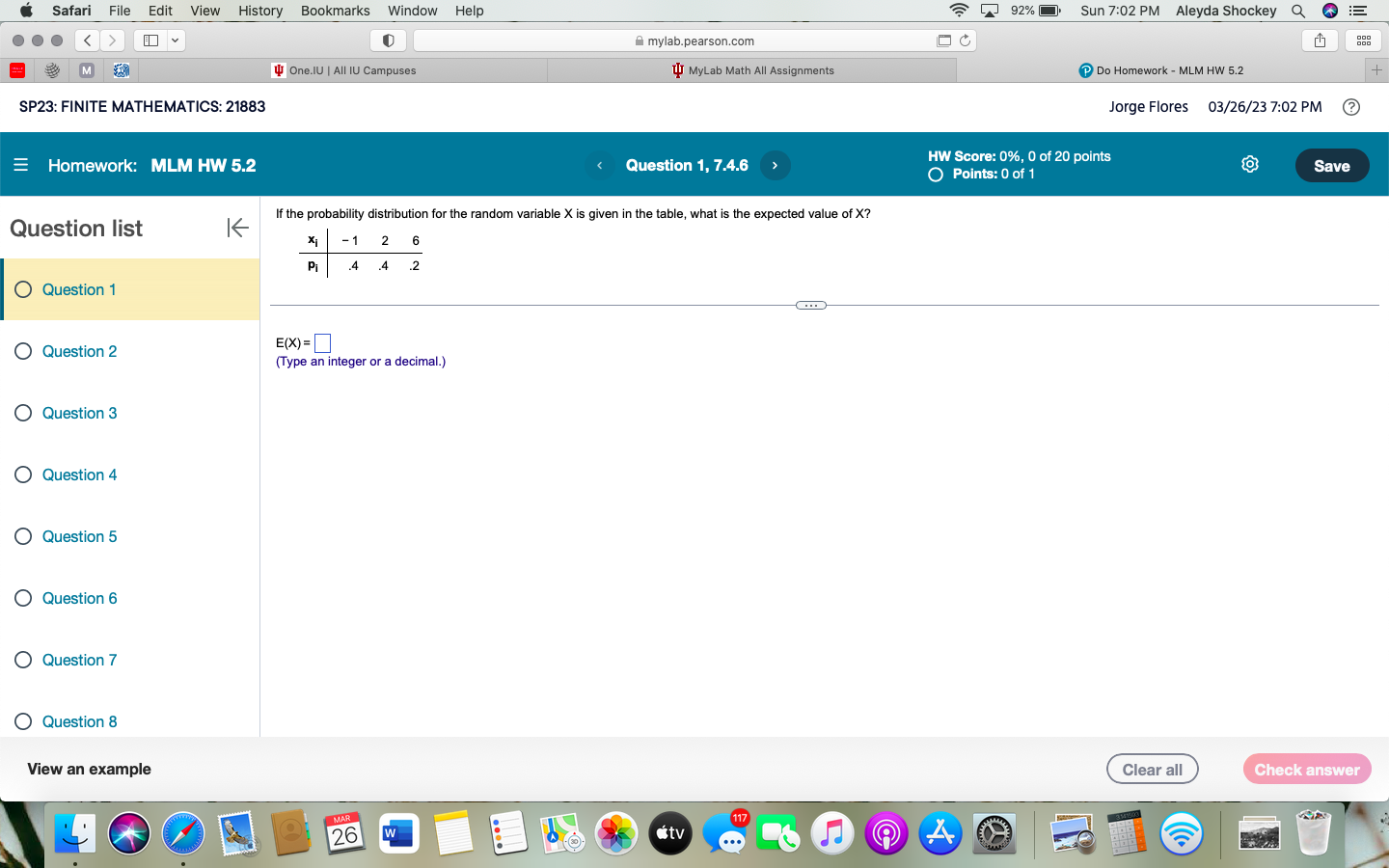1389x868 pixels.
Task: Open Podcasts app in the dock
Action: click(886, 832)
